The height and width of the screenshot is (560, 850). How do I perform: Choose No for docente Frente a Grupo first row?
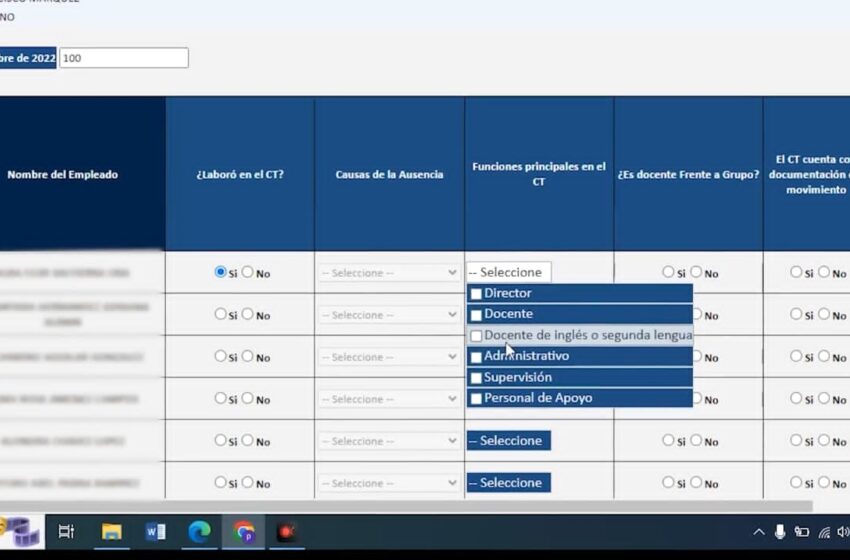tap(696, 272)
